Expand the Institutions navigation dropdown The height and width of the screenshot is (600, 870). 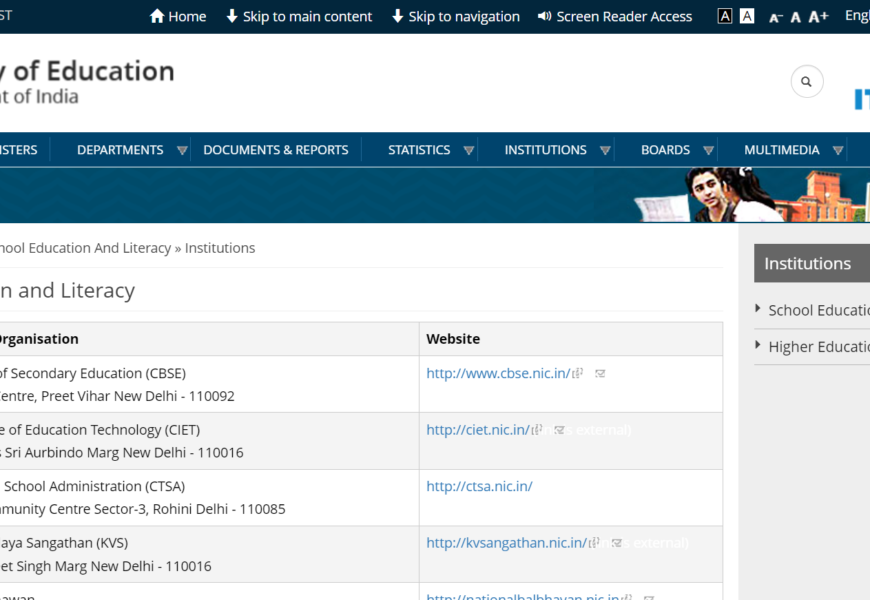(605, 150)
